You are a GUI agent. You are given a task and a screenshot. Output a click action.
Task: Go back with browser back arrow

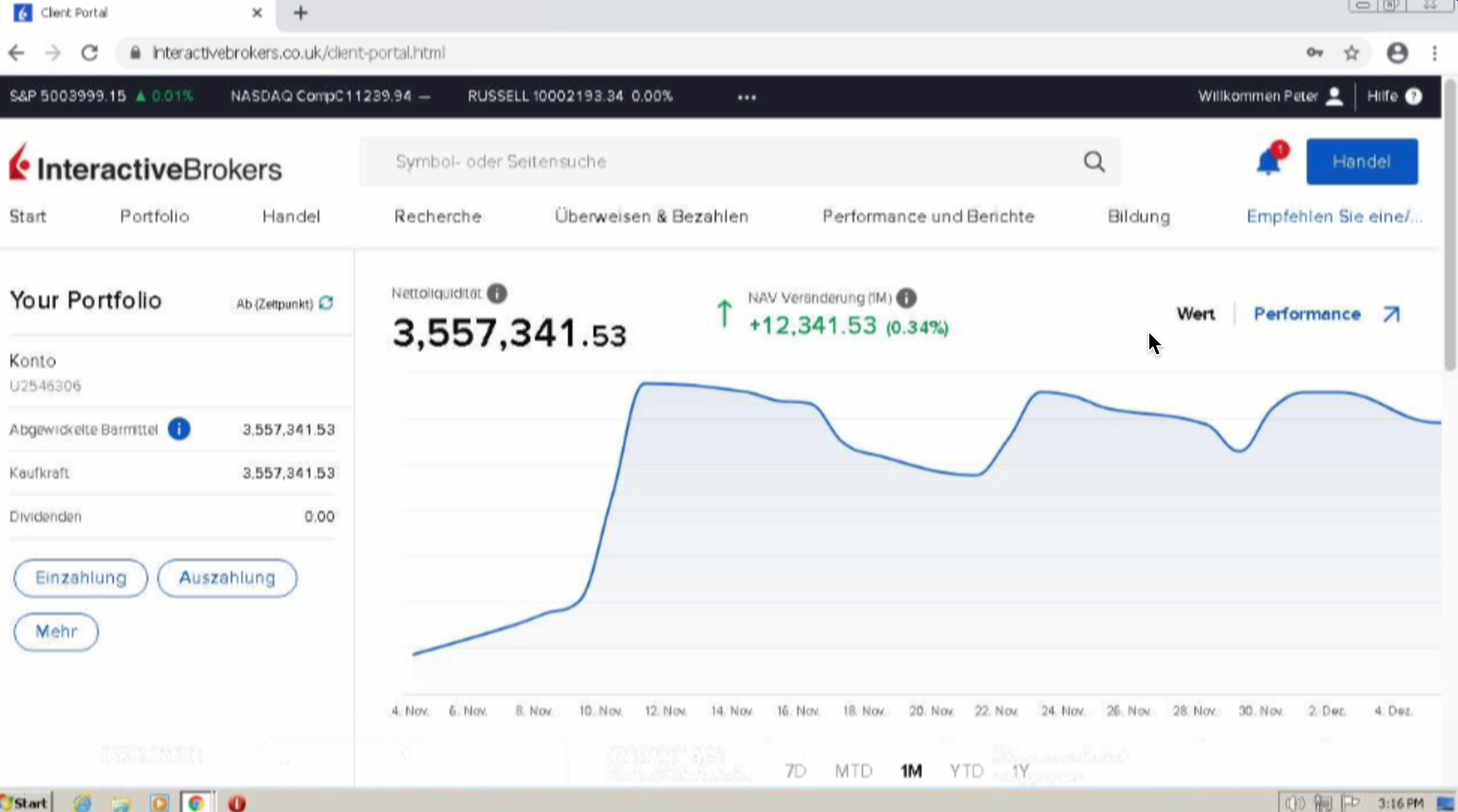(x=16, y=53)
